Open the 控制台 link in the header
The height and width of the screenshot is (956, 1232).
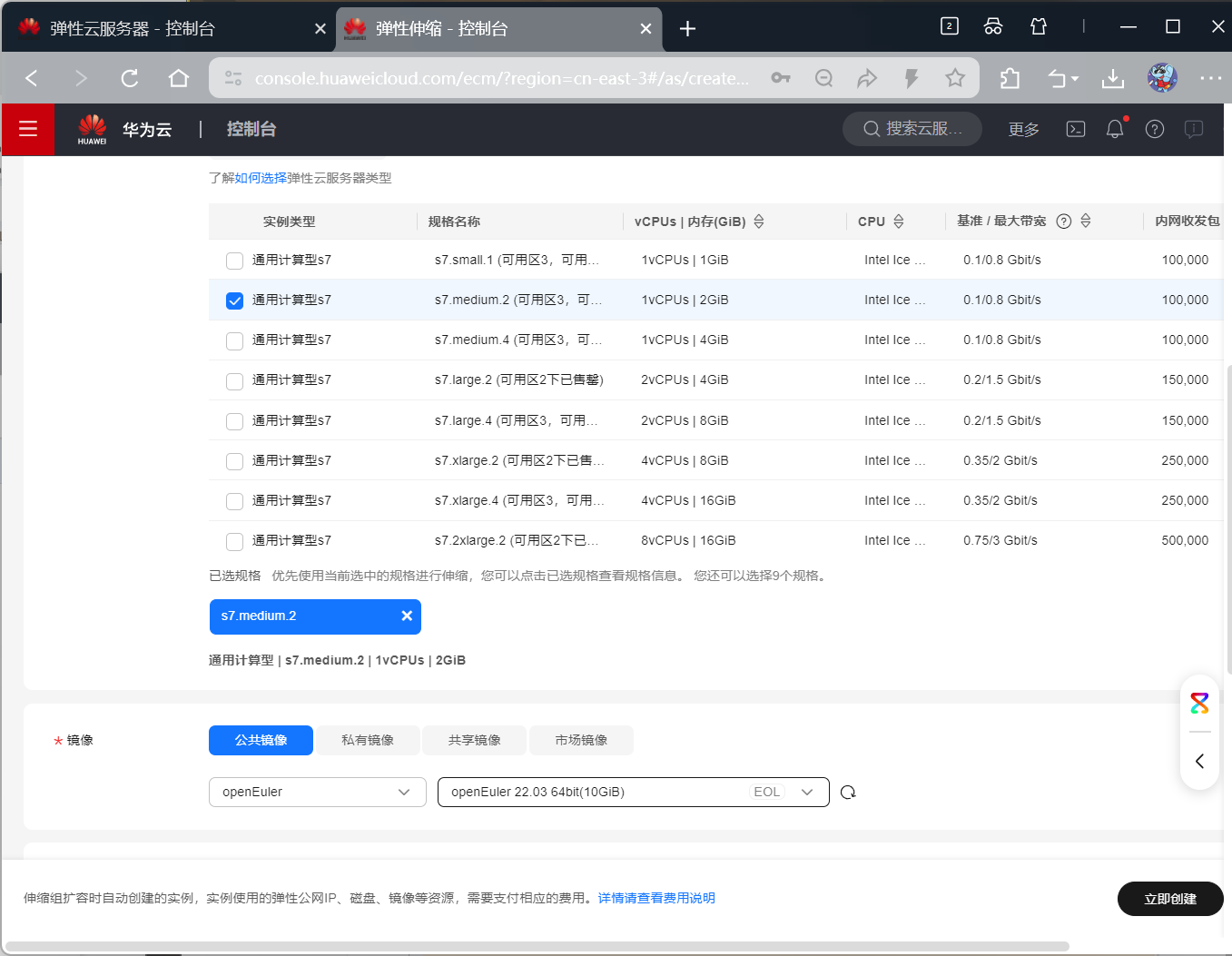(x=251, y=129)
